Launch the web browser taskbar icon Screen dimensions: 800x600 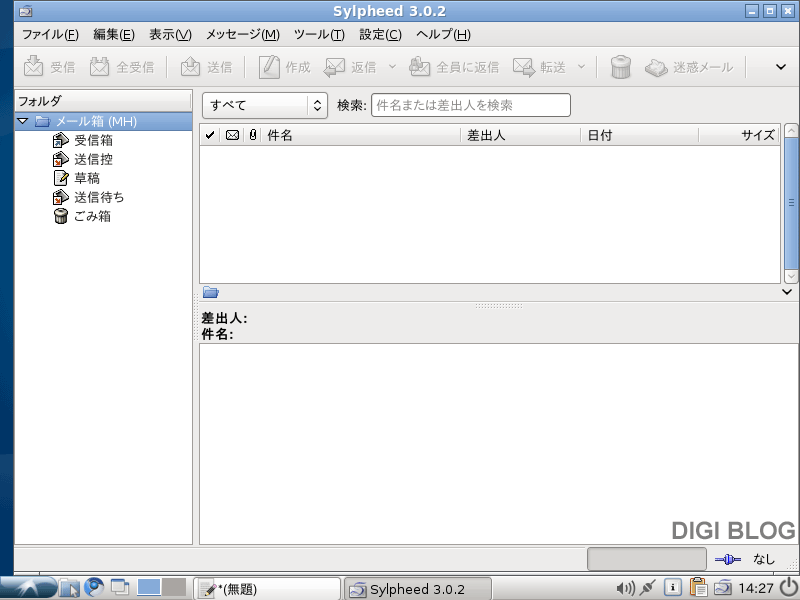click(x=94, y=587)
